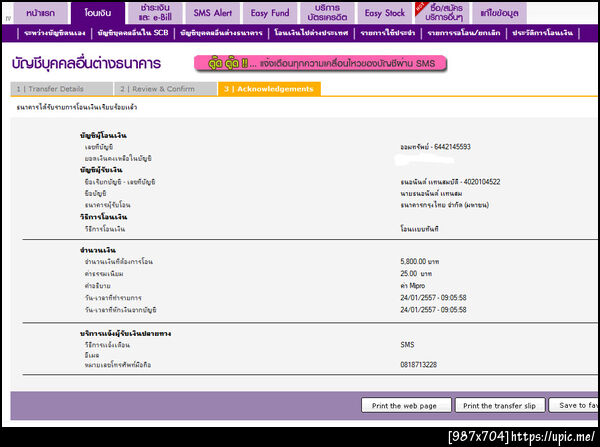Click the time next to วัน-เวลาที่หักเงินจากบัญชี

[433, 310]
